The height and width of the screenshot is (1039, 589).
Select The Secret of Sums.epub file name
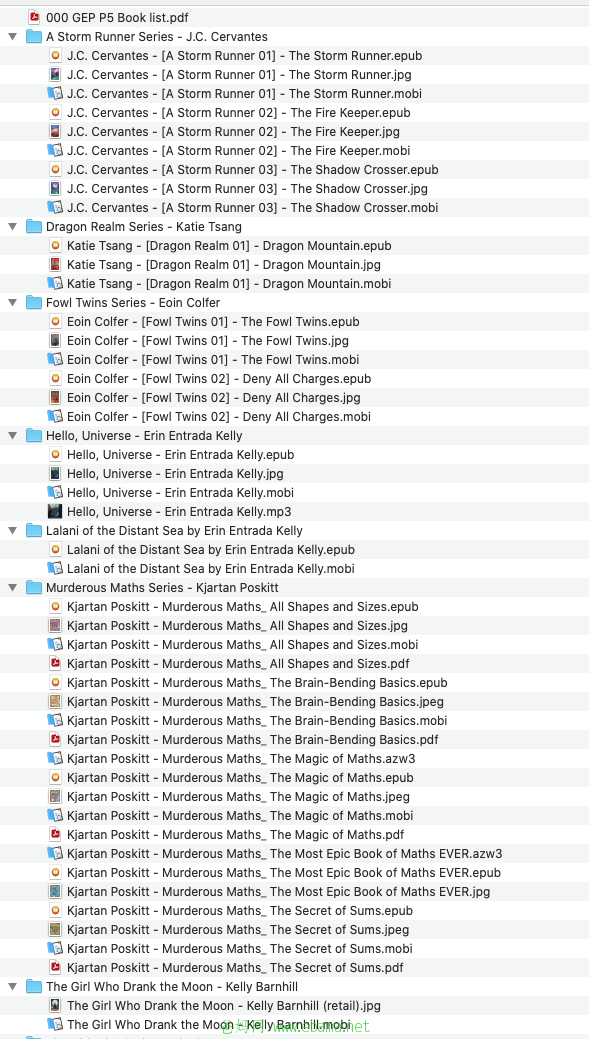coord(240,910)
